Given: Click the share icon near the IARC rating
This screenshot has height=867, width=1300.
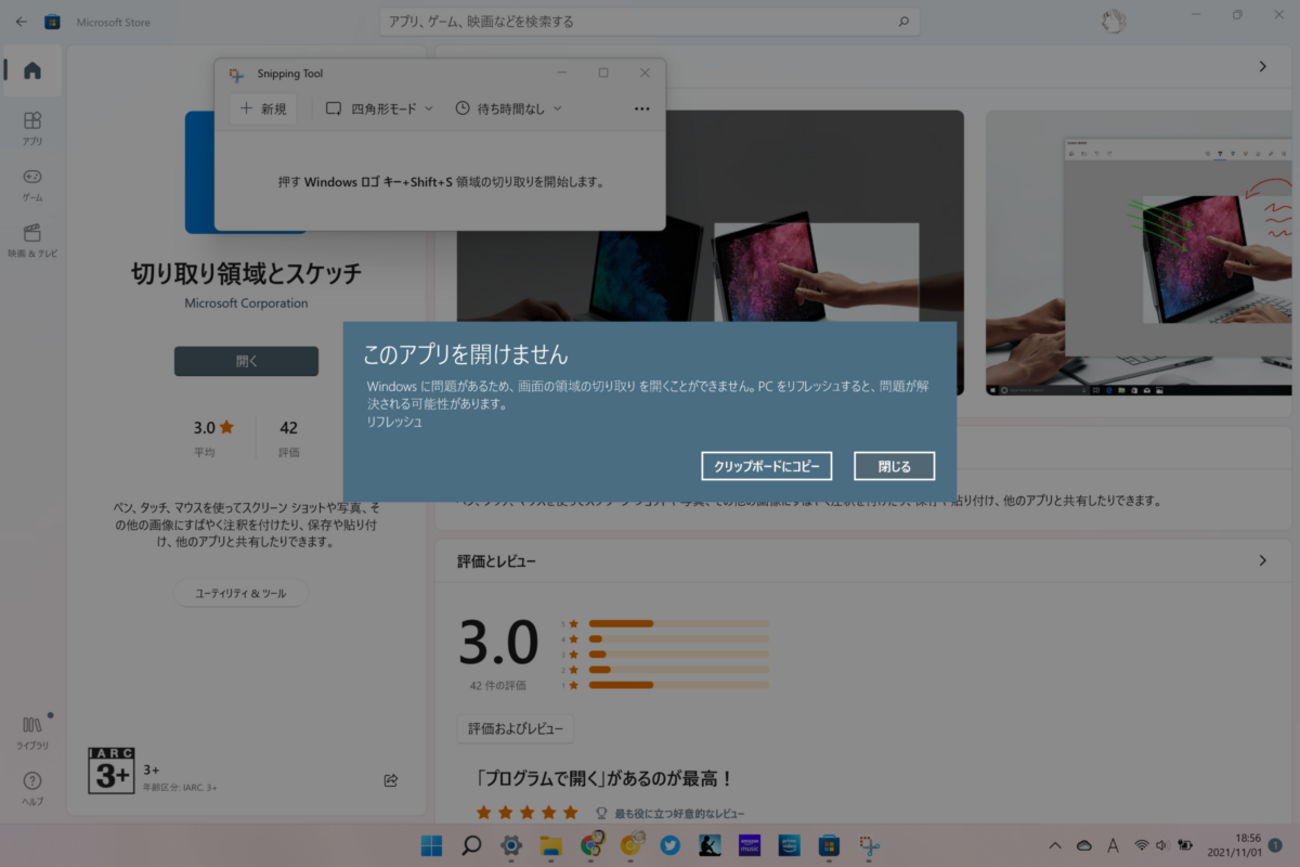Looking at the screenshot, I should click(x=391, y=780).
